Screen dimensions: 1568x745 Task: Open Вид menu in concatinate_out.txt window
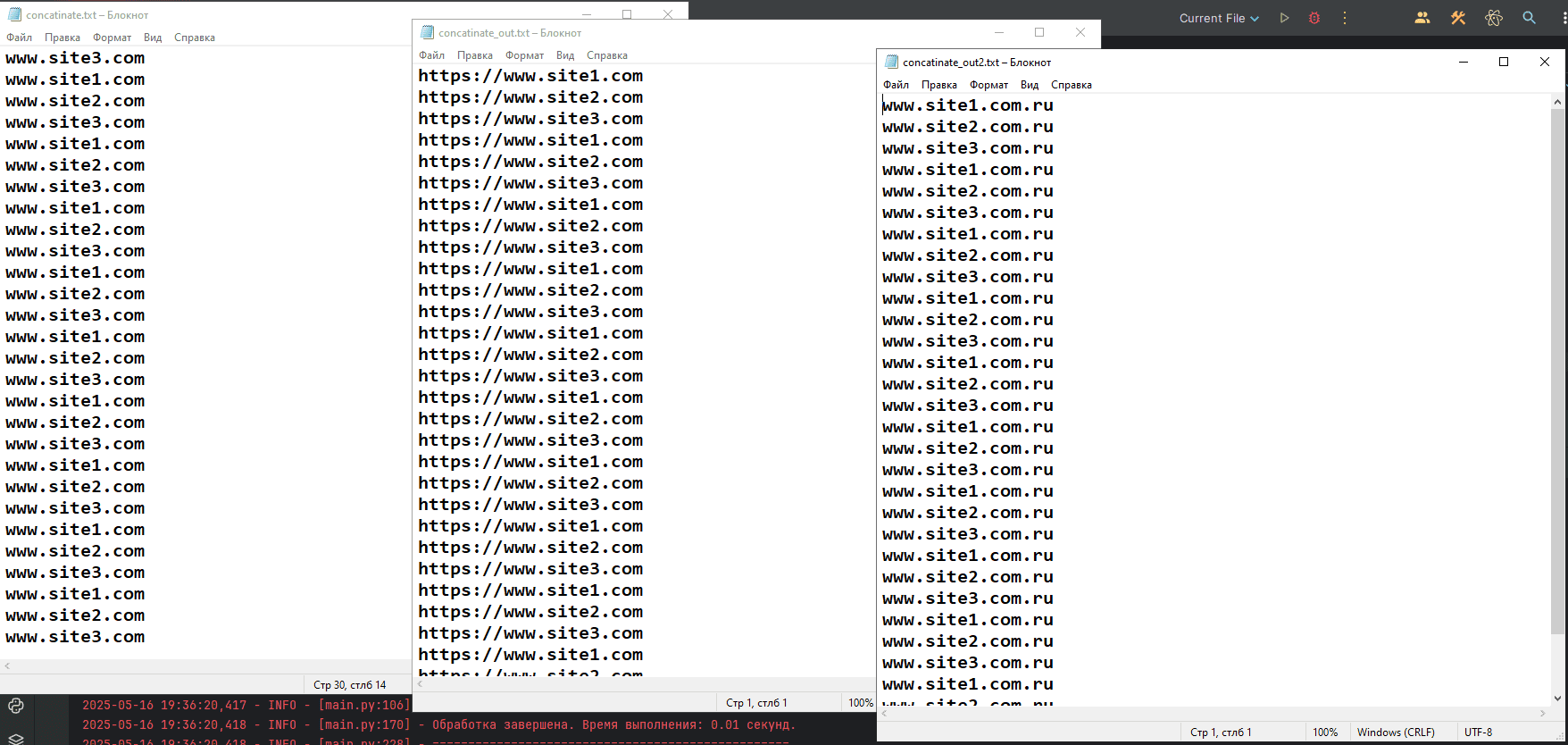[565, 55]
